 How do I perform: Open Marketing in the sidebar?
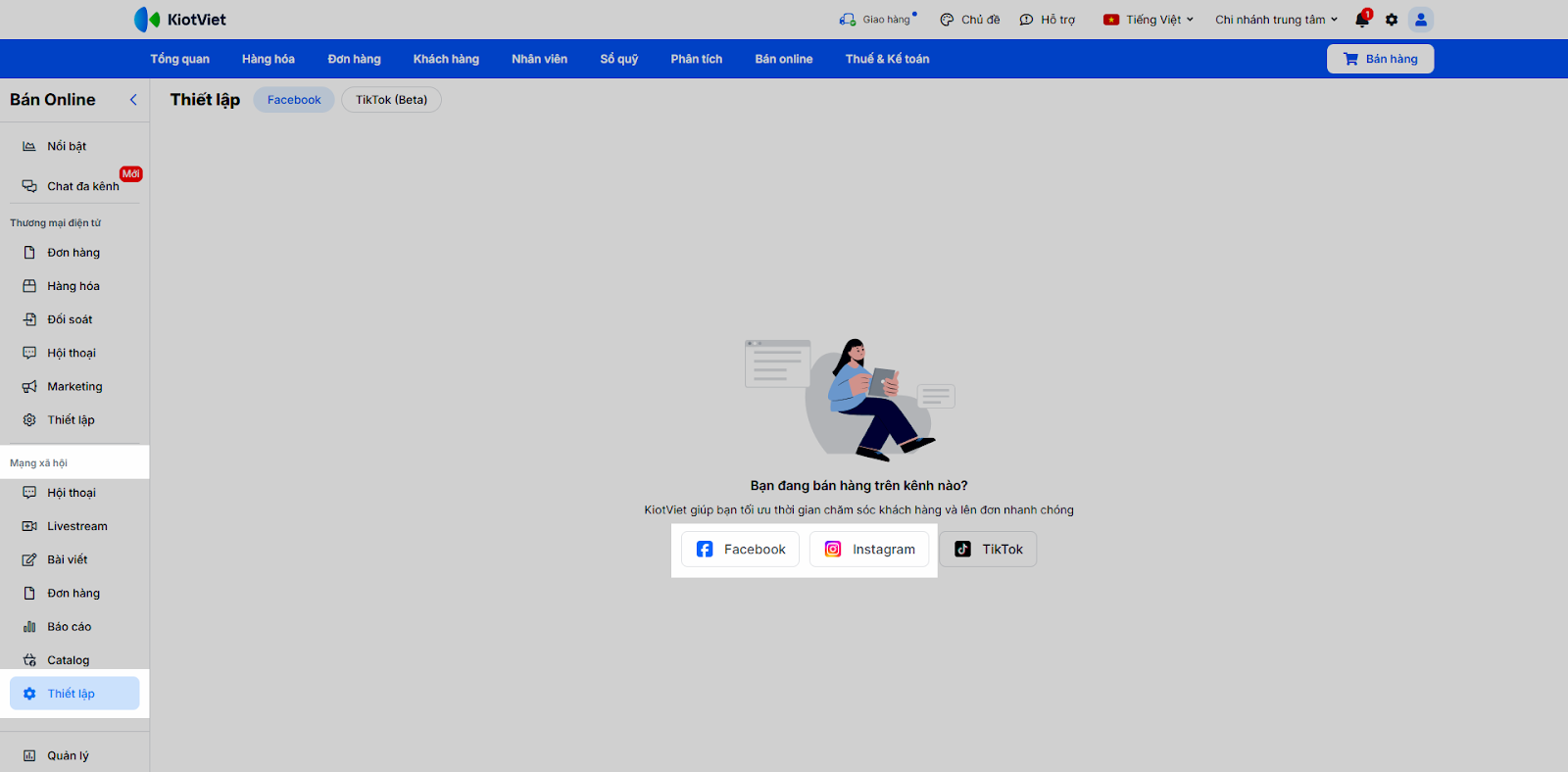[x=74, y=386]
